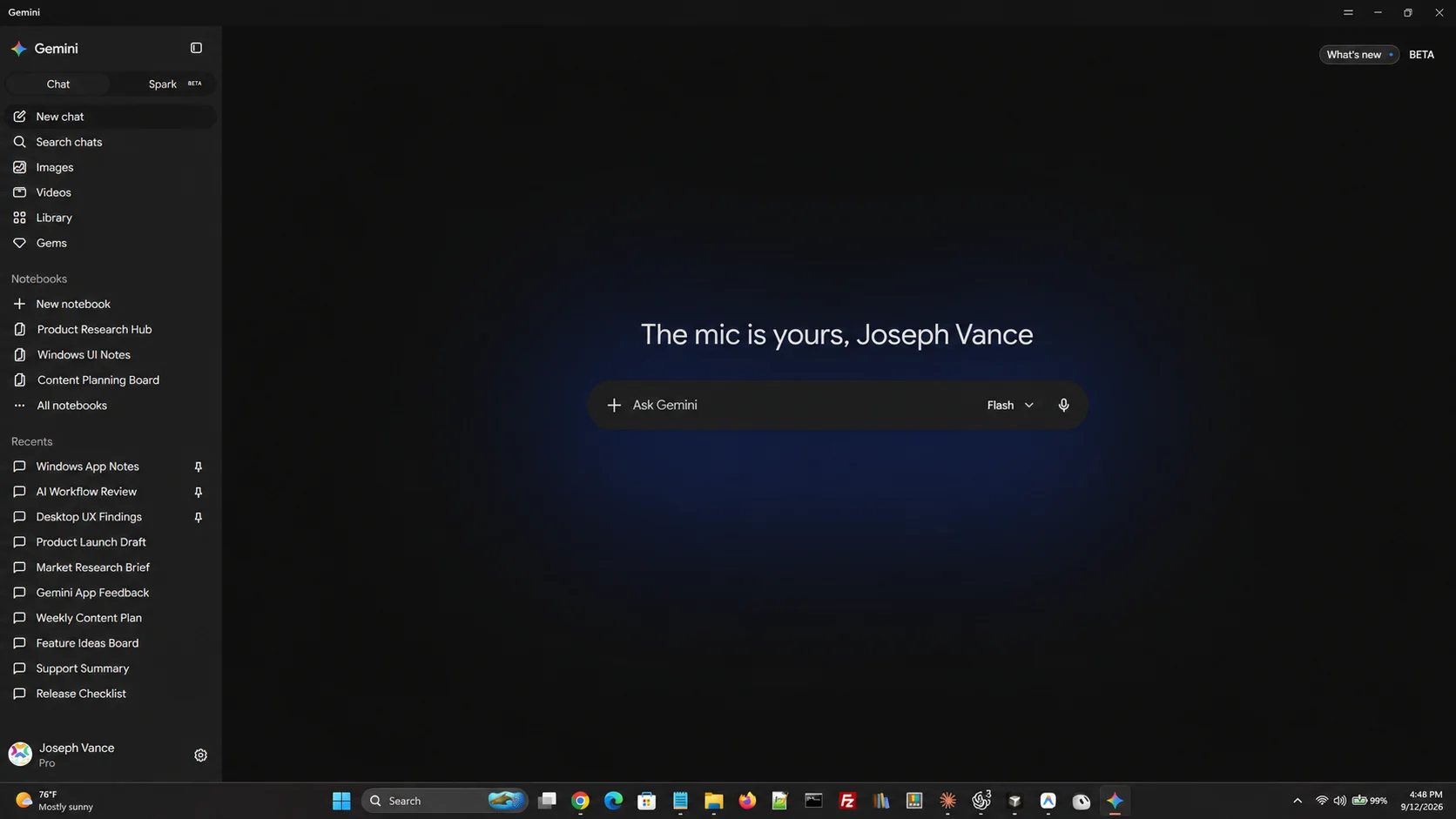This screenshot has width=1456, height=819.
Task: Click the BETA label
Action: (x=1421, y=54)
